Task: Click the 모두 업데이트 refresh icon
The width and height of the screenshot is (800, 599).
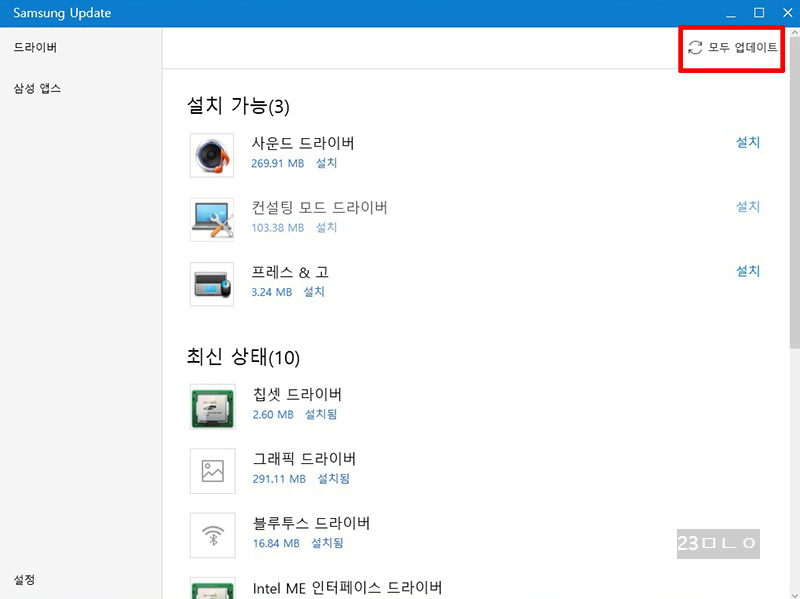Action: pos(695,47)
